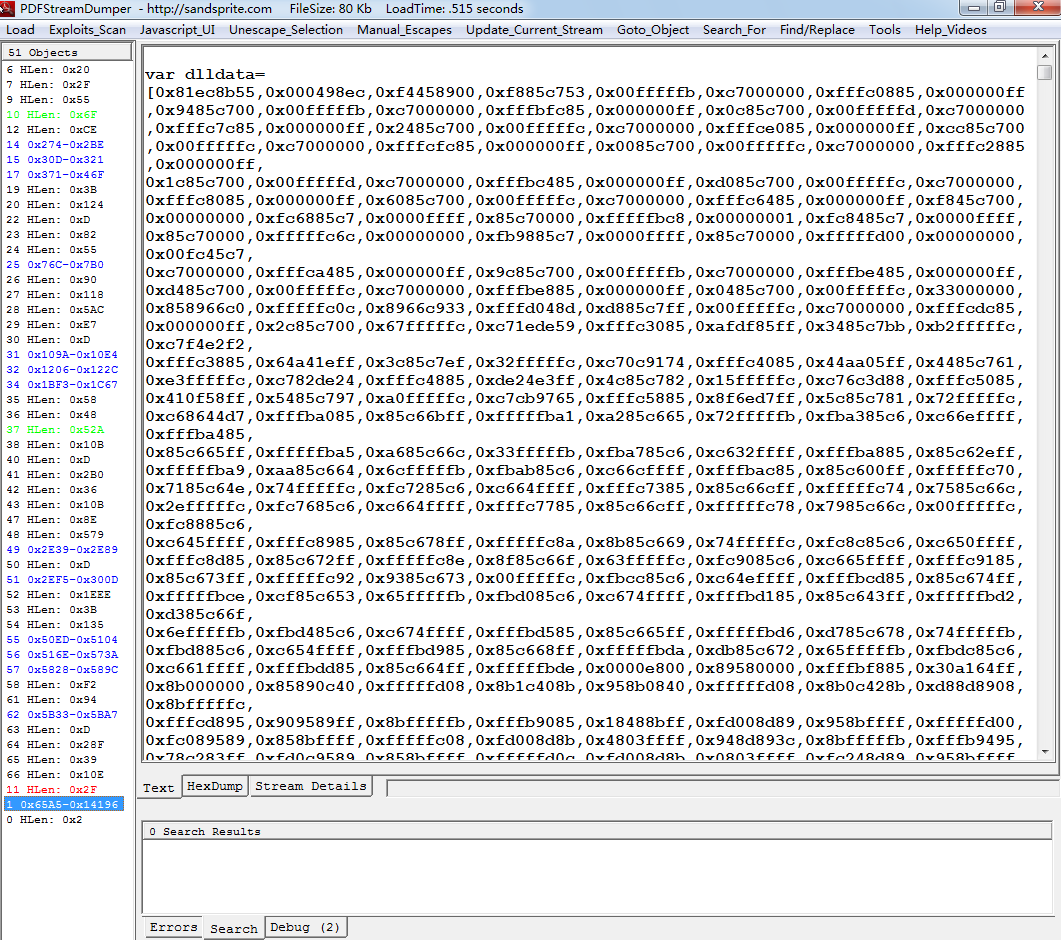Viewport: 1061px width, 940px height.
Task: Select object 27 HLen: 0x118
Action: click(55, 294)
